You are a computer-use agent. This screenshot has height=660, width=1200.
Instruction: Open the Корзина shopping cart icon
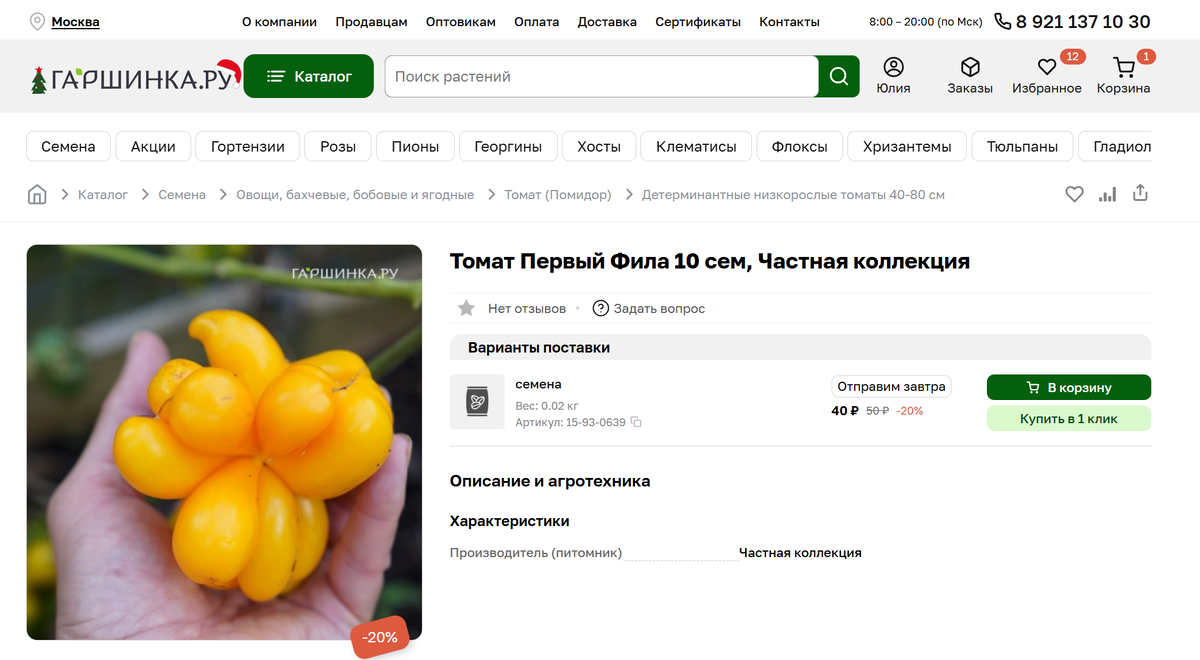coord(1124,67)
